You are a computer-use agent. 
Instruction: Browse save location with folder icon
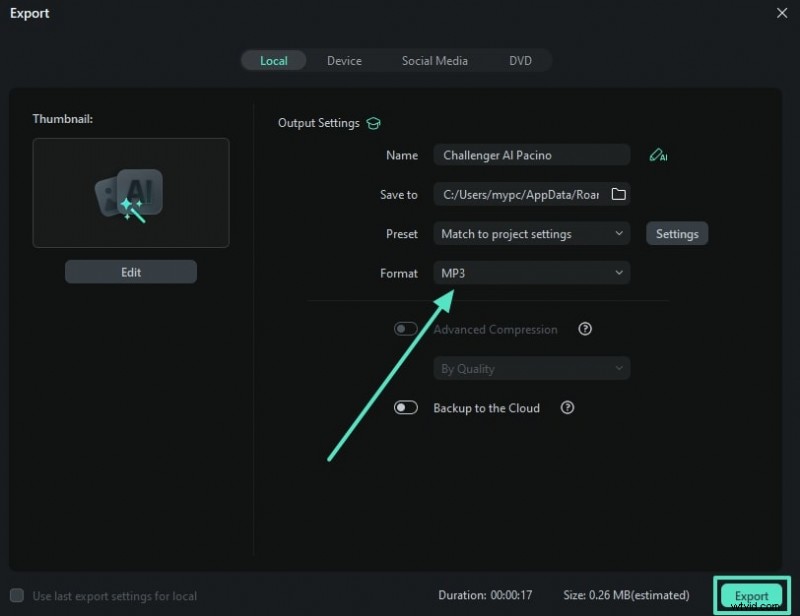618,194
